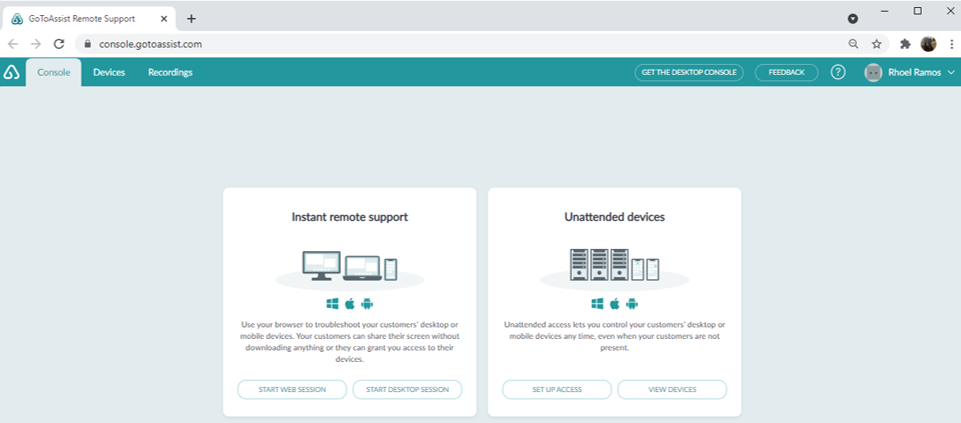Screen dimensions: 961x423
Task: Click Get the Desktop Console button
Action: pyautogui.click(x=689, y=72)
